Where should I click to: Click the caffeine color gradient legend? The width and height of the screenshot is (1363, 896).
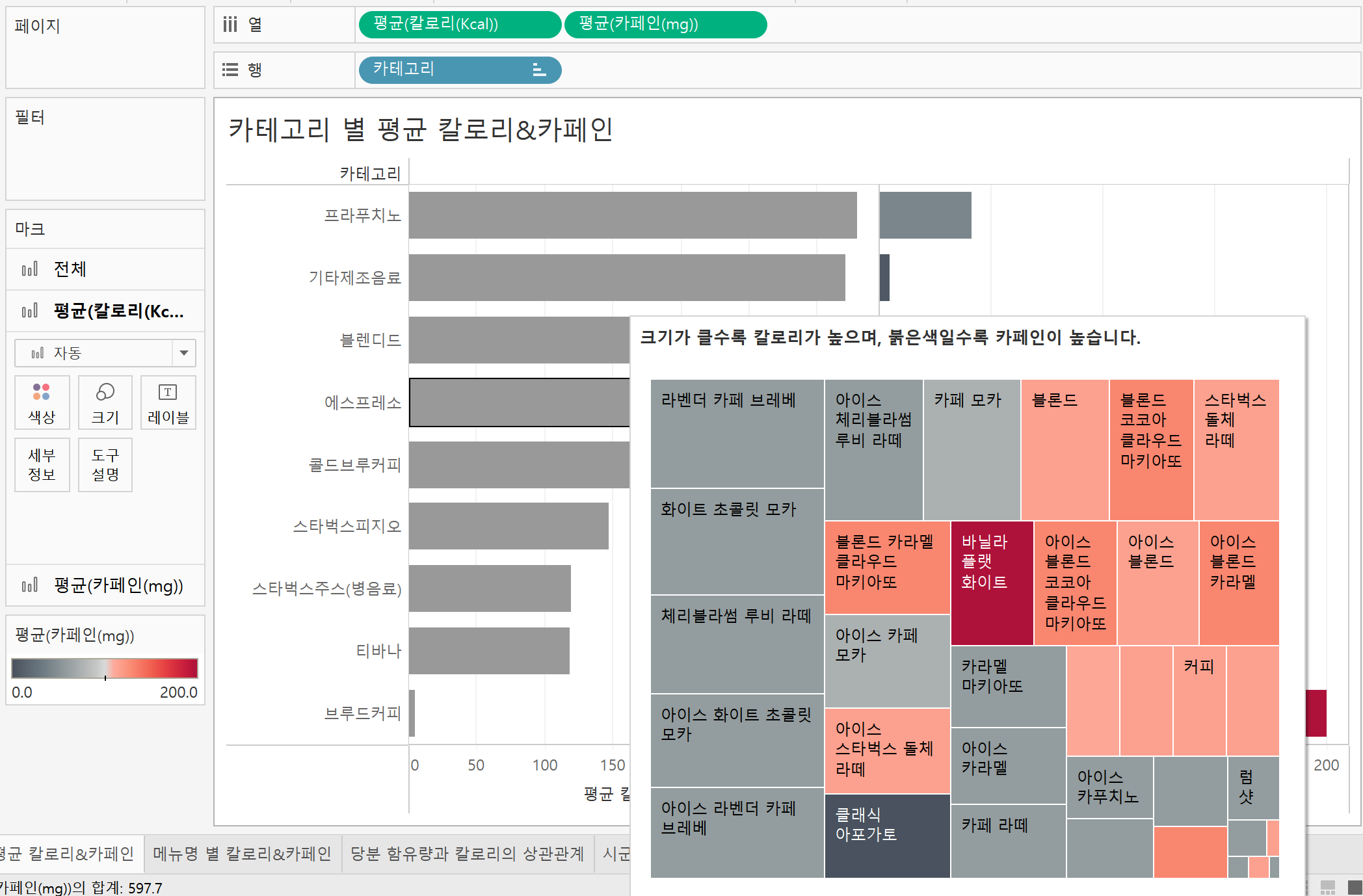point(105,668)
